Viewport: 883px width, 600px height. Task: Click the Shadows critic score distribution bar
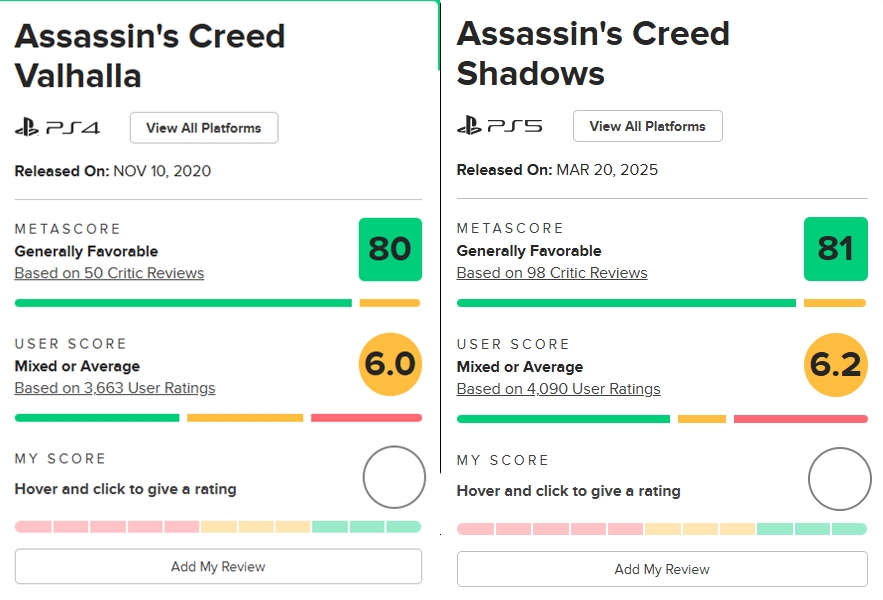pos(662,303)
